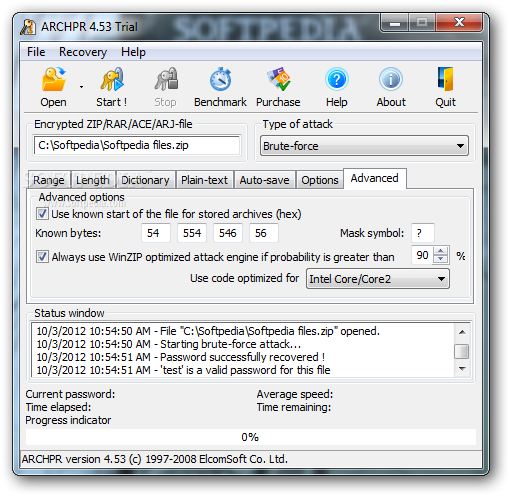Viewport: 510px width, 496px height.
Task: Click the Quit door icon
Action: [446, 79]
